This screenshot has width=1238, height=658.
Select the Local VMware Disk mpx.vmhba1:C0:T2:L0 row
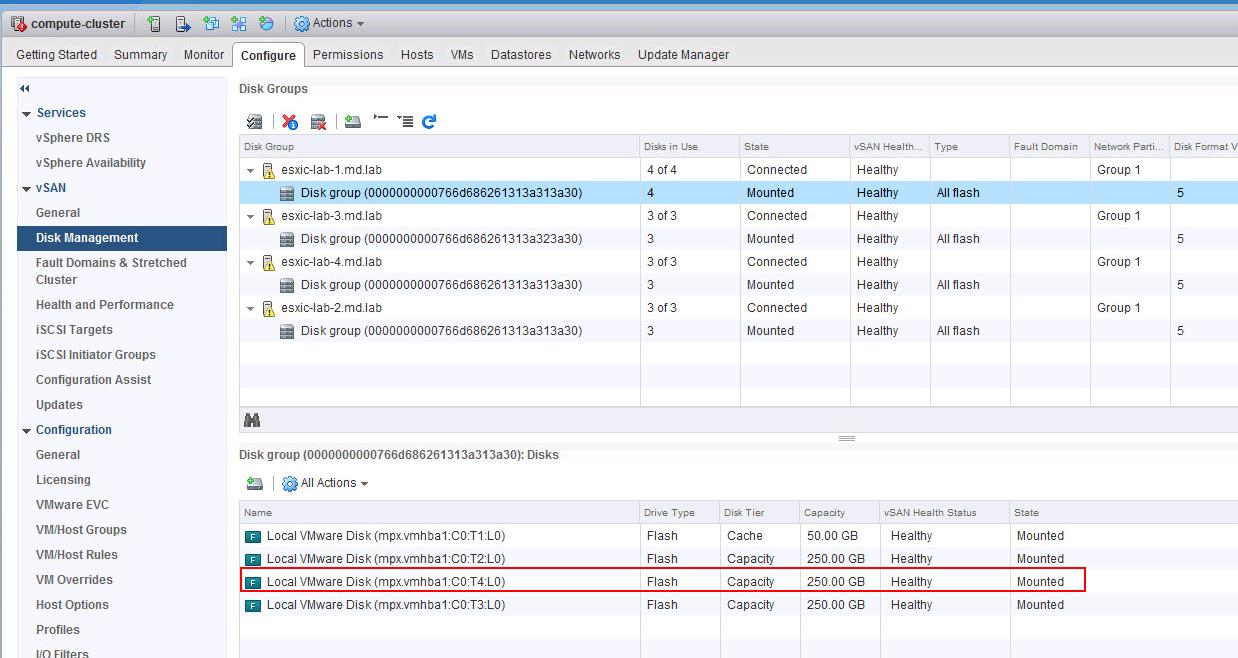click(738, 559)
